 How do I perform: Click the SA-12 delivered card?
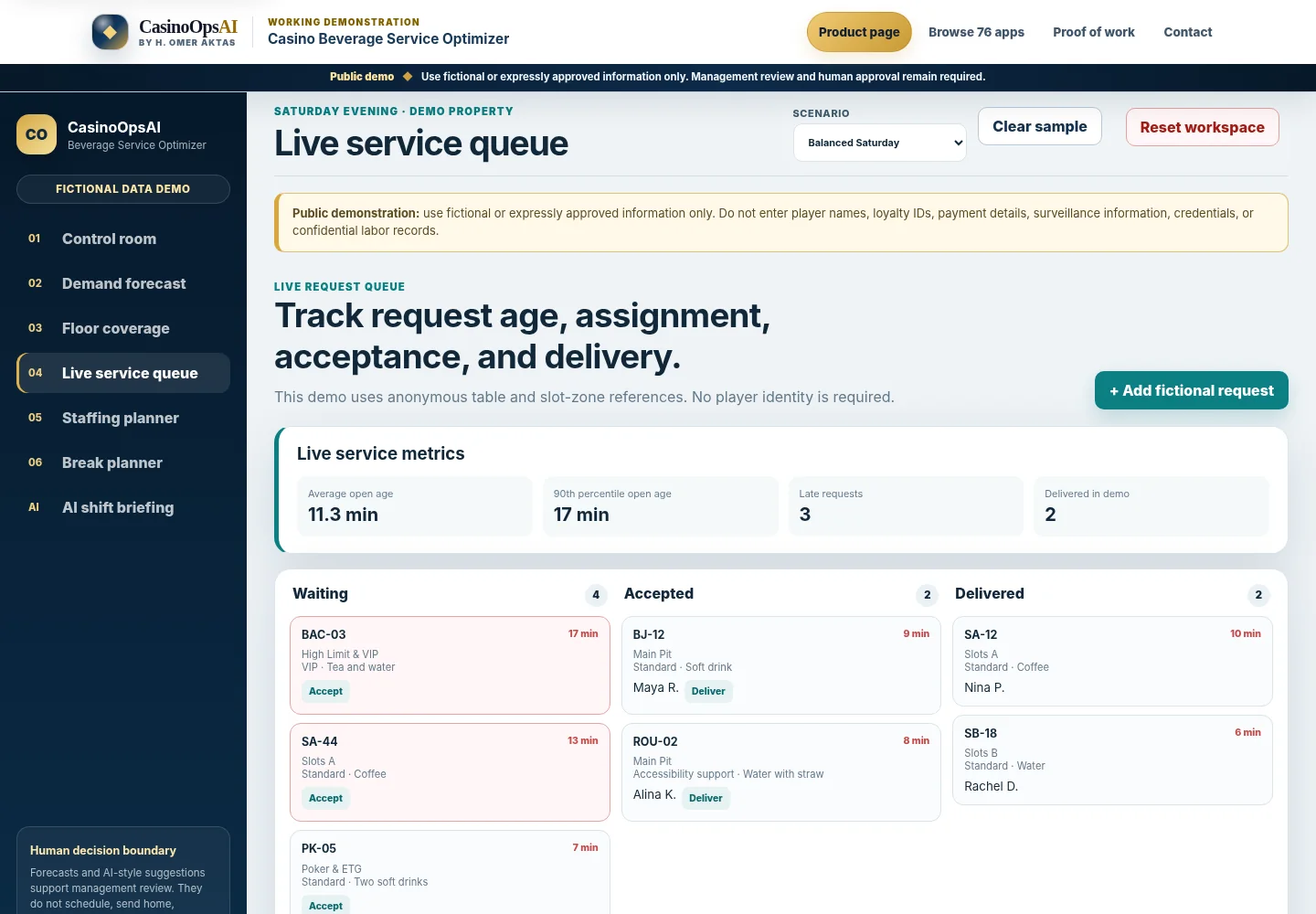(1112, 661)
